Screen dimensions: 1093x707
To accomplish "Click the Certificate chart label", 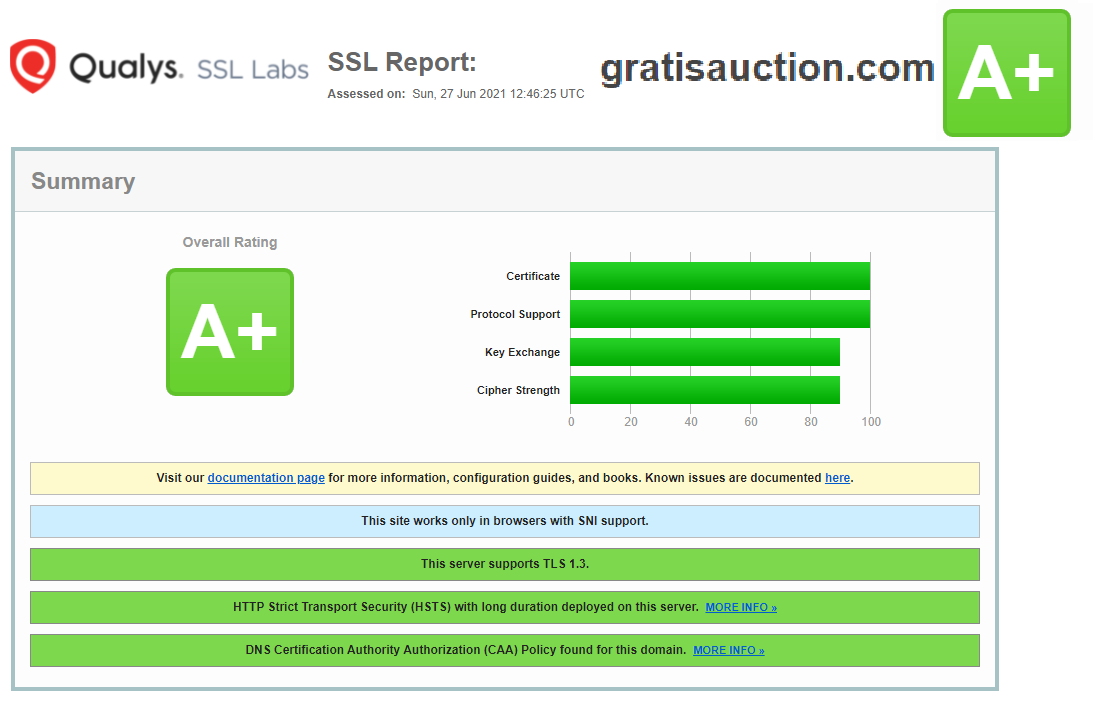I will coord(533,276).
